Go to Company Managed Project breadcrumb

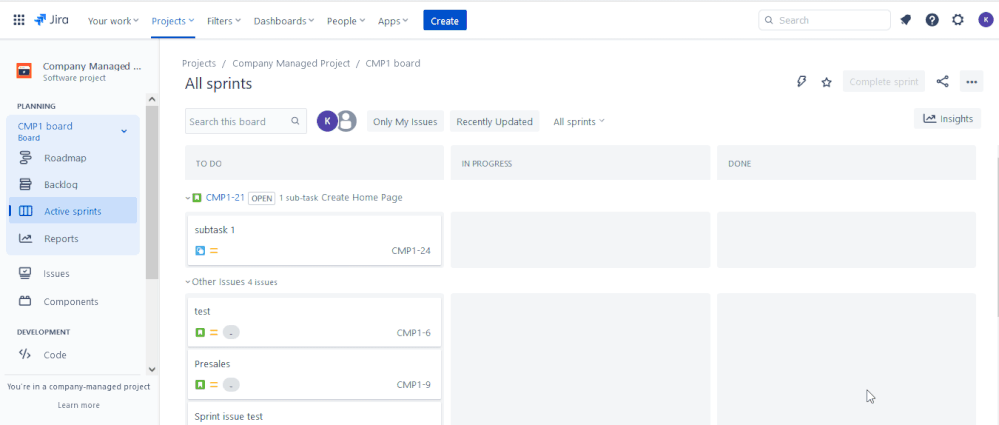[291, 63]
